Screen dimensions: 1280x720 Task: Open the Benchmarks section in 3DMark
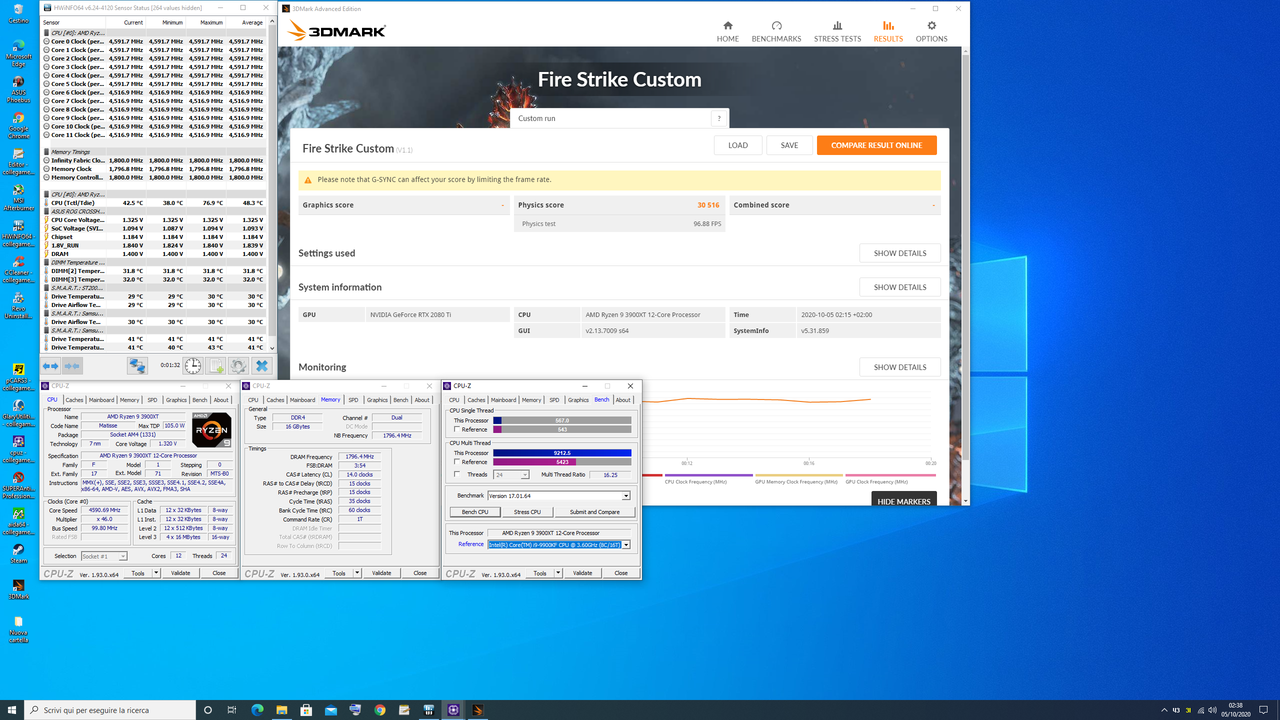tap(776, 32)
